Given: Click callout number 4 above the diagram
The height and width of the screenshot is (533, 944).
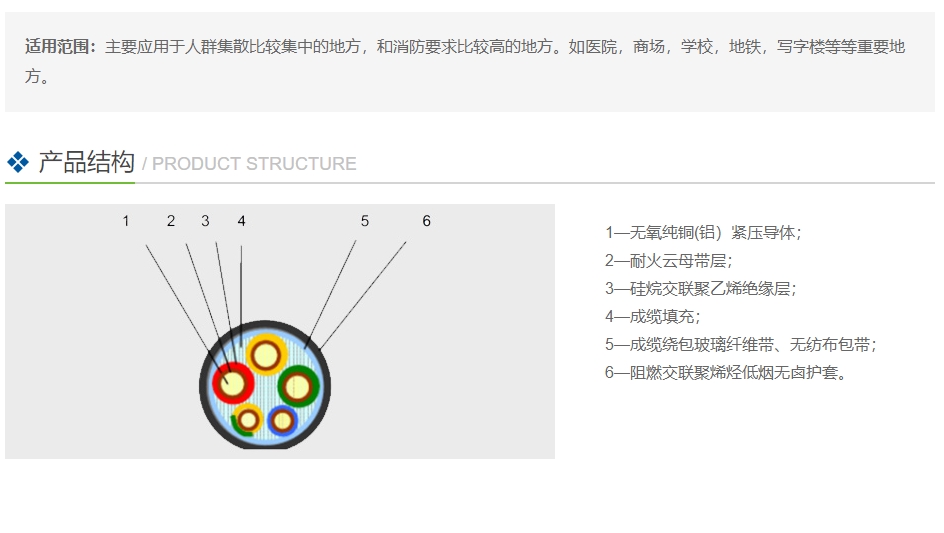Looking at the screenshot, I should tap(241, 221).
